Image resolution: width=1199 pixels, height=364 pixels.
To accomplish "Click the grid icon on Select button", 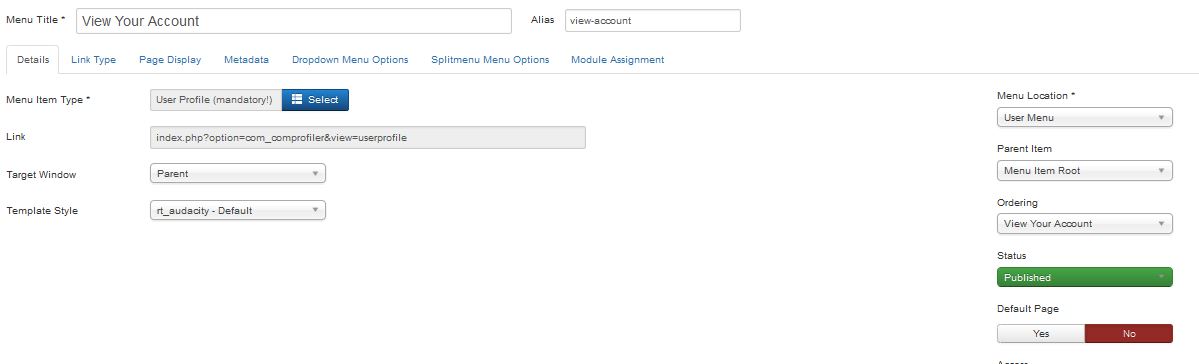I will tap(297, 99).
